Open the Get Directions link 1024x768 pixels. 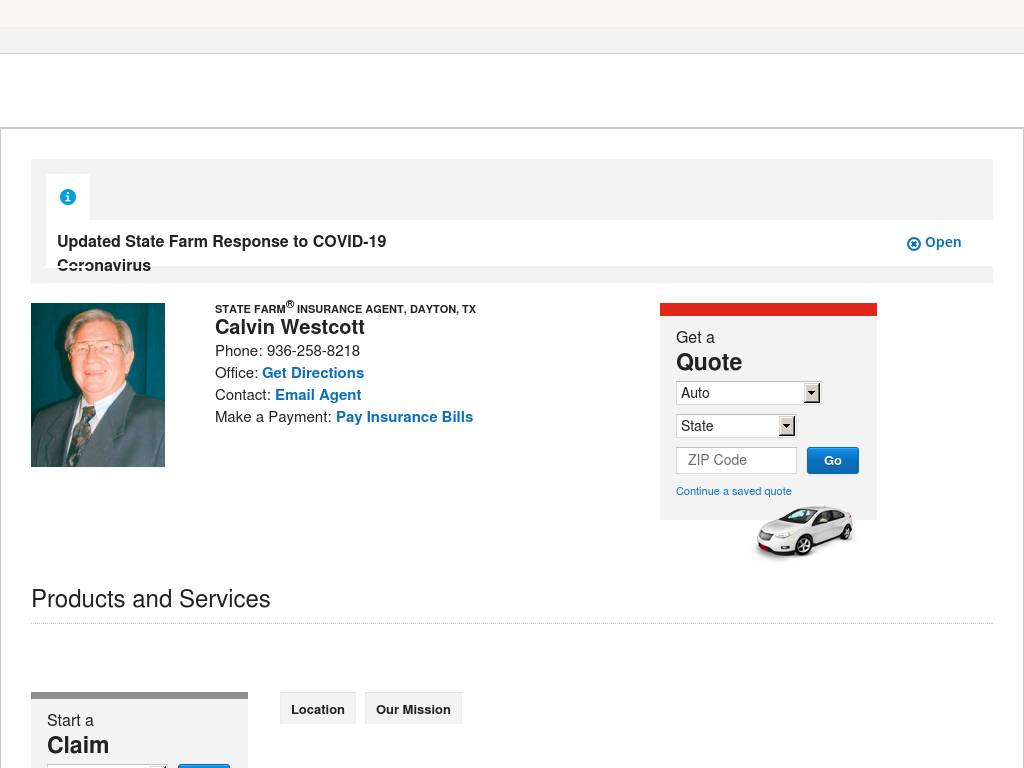[x=313, y=373]
